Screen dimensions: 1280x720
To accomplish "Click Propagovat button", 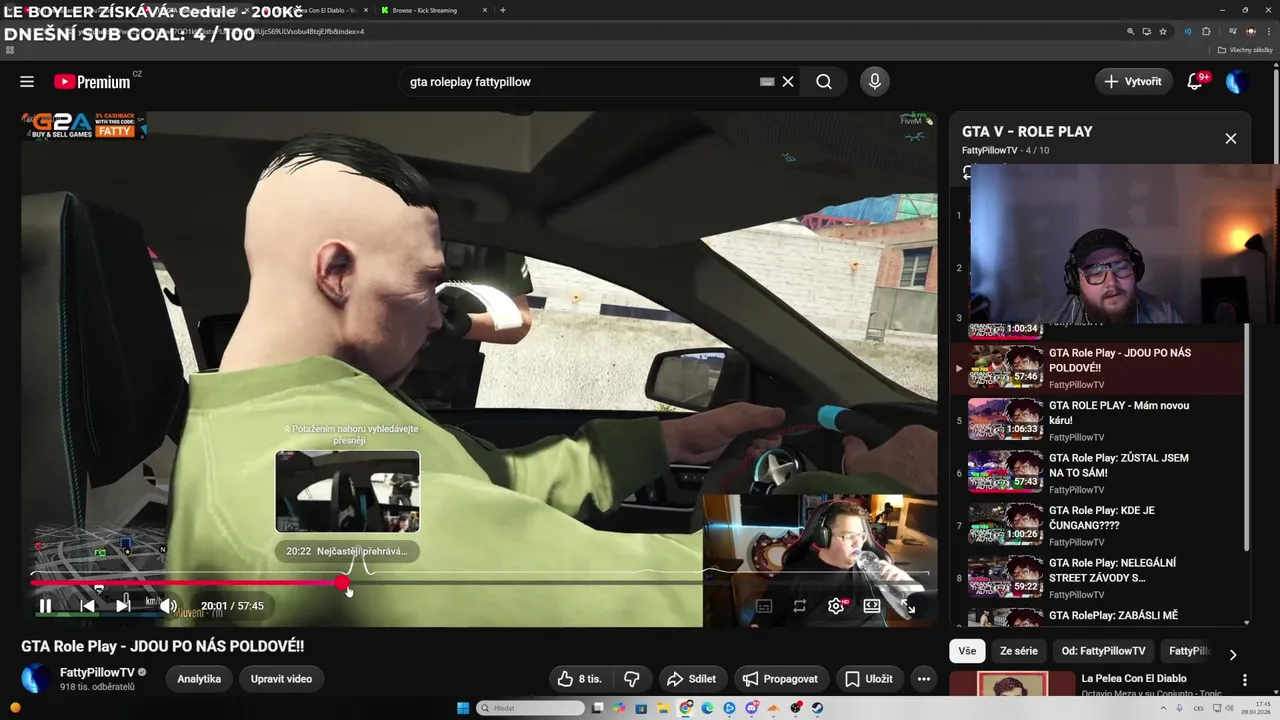I will [780, 679].
